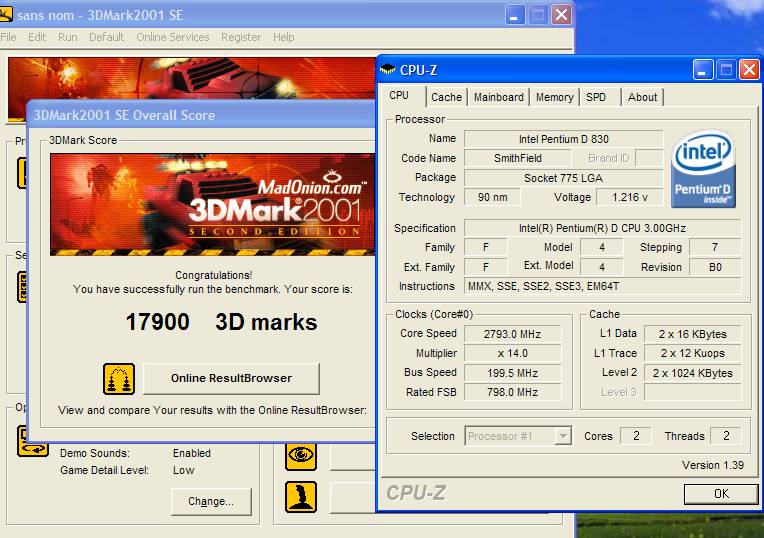Click the tree icon beside Online ResultBrowser
This screenshot has height=538, width=764.
(x=119, y=379)
